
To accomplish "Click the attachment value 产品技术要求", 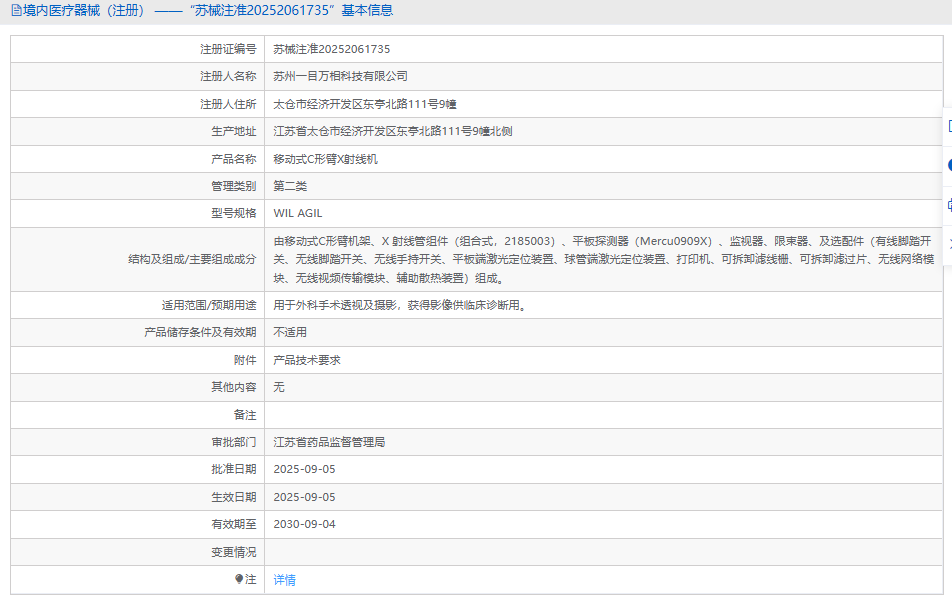I will point(307,360).
